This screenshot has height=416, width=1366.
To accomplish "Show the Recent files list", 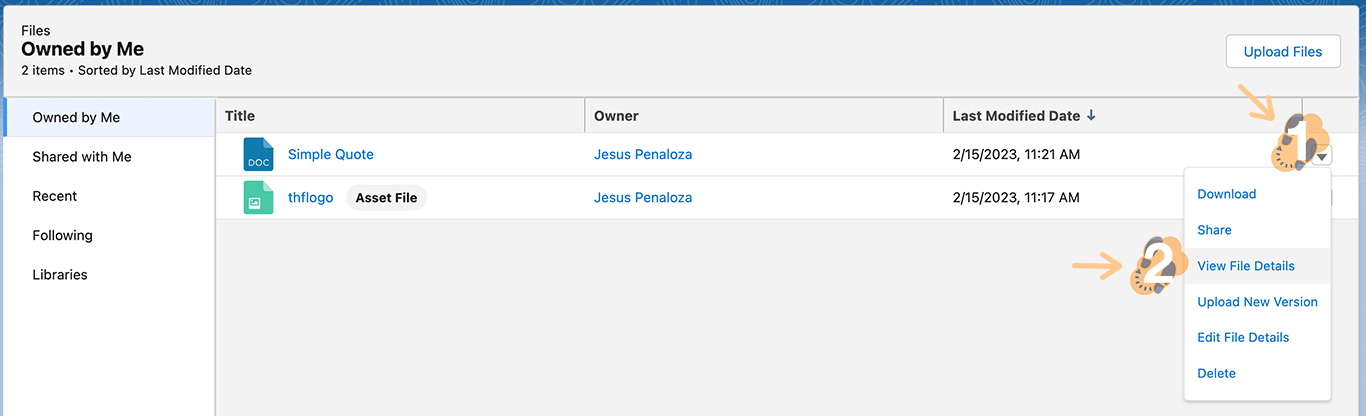I will tap(55, 196).
